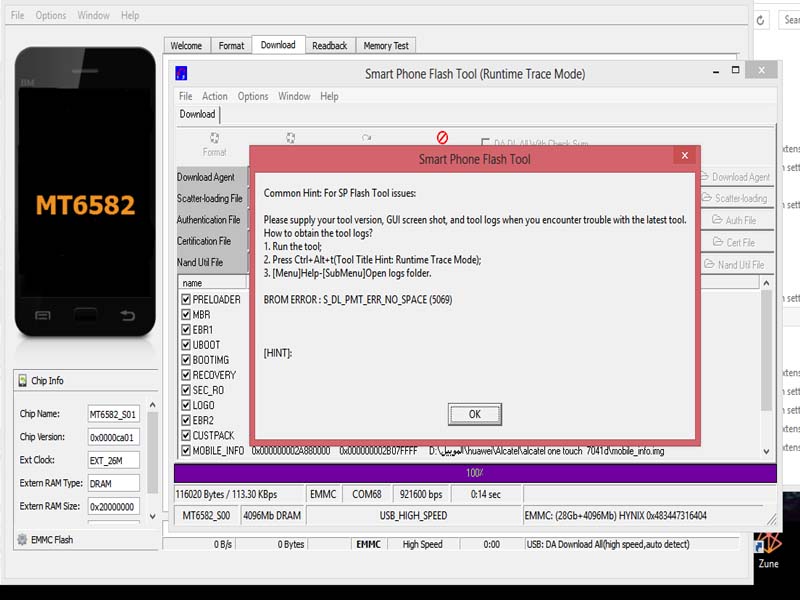Open Action menu in Runtime Trace Mode window
Image resolution: width=800 pixels, height=600 pixels.
pos(215,96)
